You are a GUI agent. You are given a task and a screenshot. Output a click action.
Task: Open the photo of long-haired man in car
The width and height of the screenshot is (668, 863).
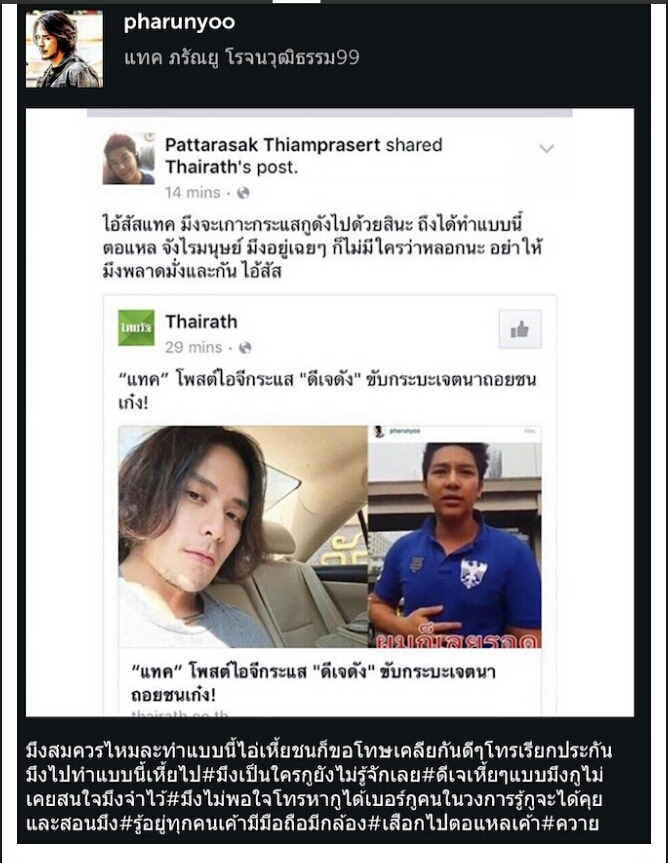[243, 537]
